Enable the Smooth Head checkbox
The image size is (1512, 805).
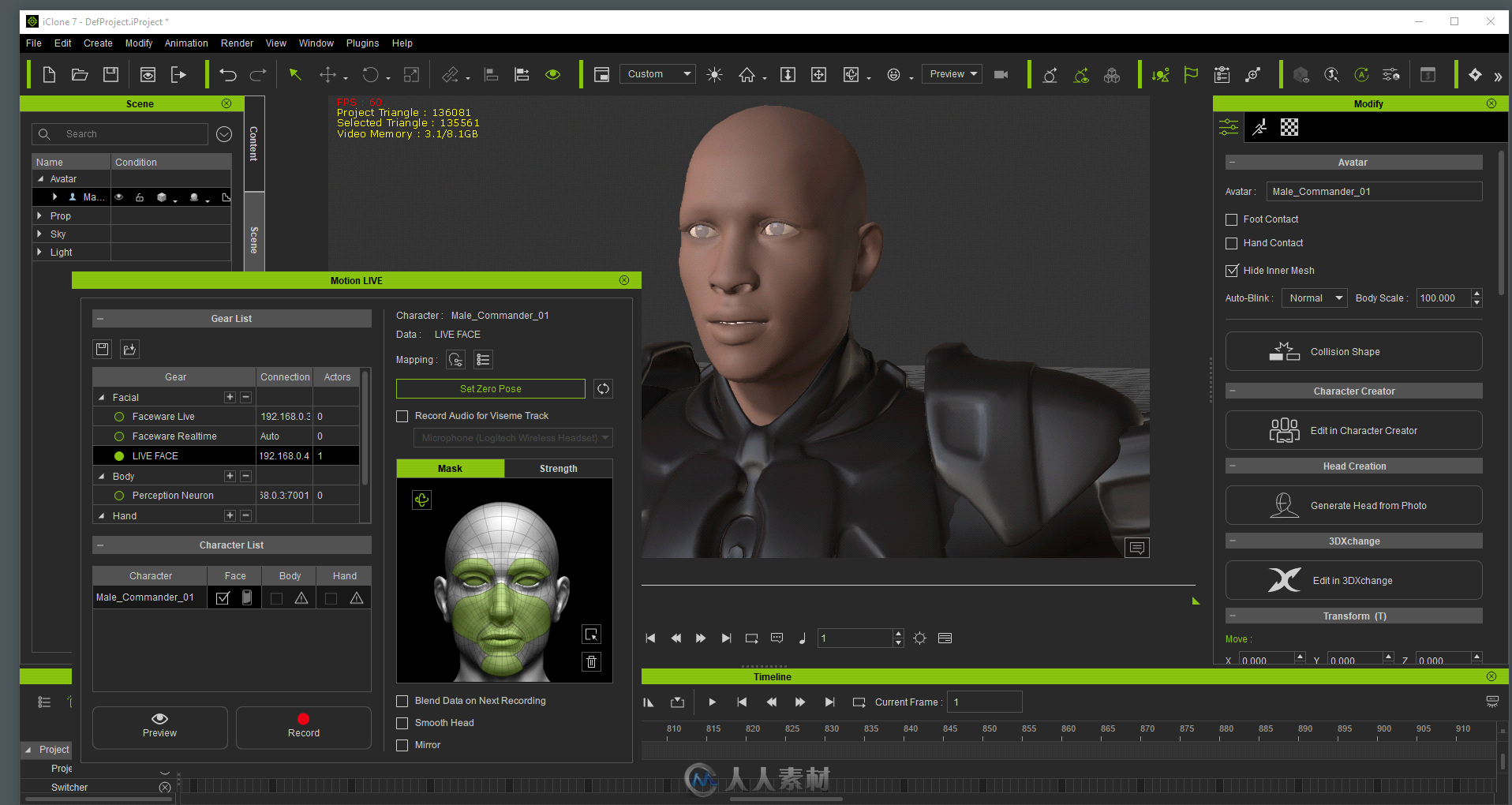[x=402, y=723]
